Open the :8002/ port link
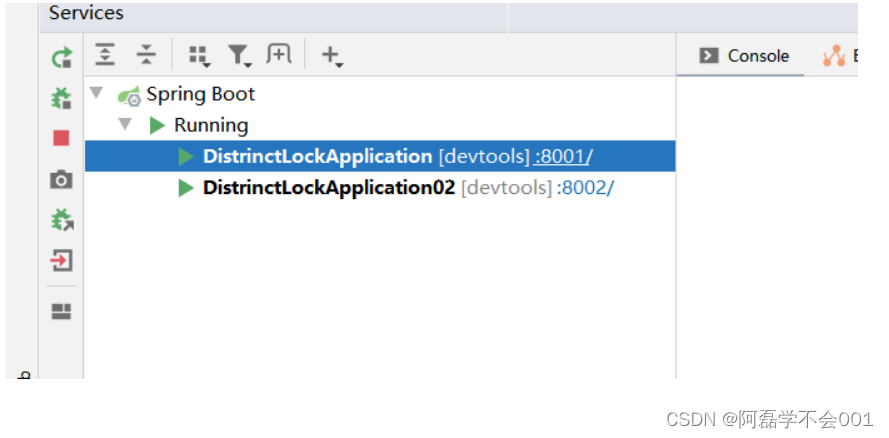This screenshot has width=889, height=438. tap(585, 188)
